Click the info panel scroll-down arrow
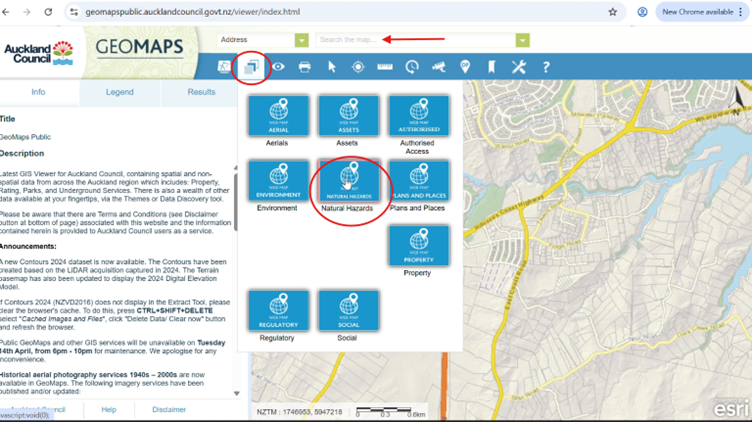752x422 pixels. coord(236,393)
